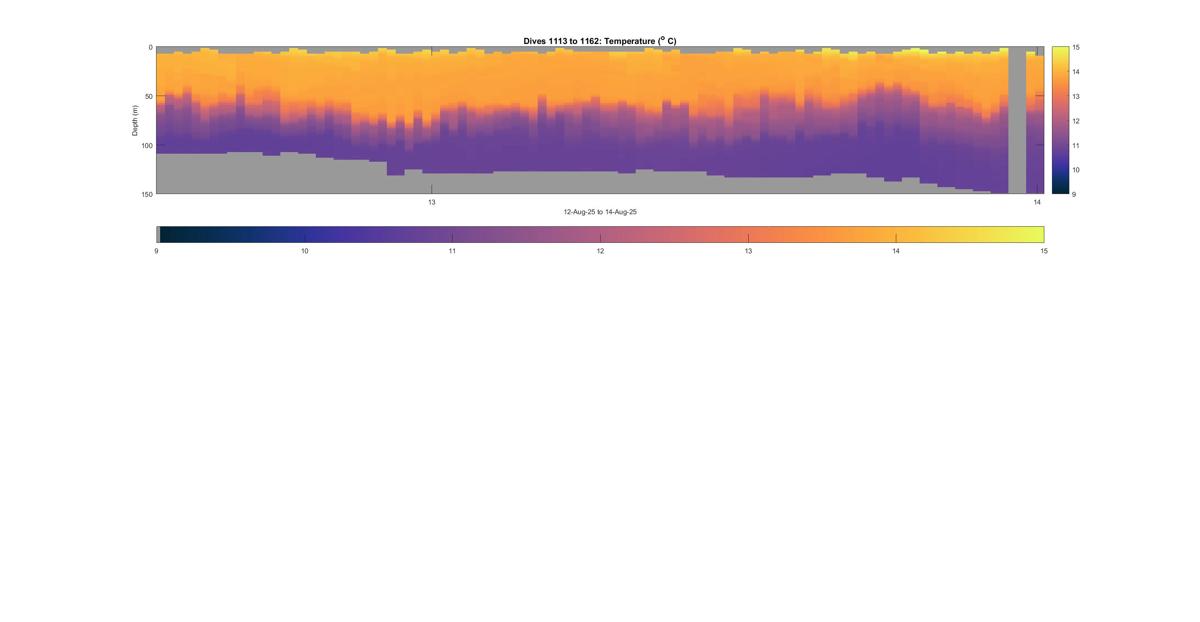Click the "13" tick label on the horizontal colorbar
This screenshot has width=1200, height=622.
pos(748,252)
